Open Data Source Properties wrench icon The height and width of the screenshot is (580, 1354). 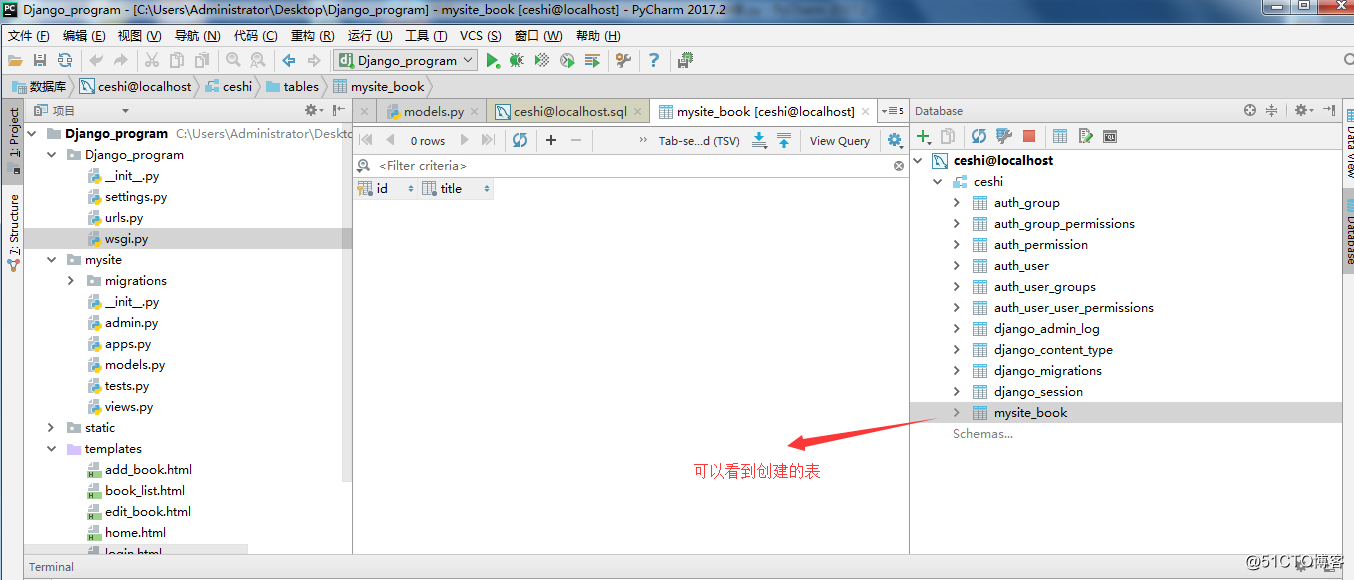click(x=1003, y=136)
